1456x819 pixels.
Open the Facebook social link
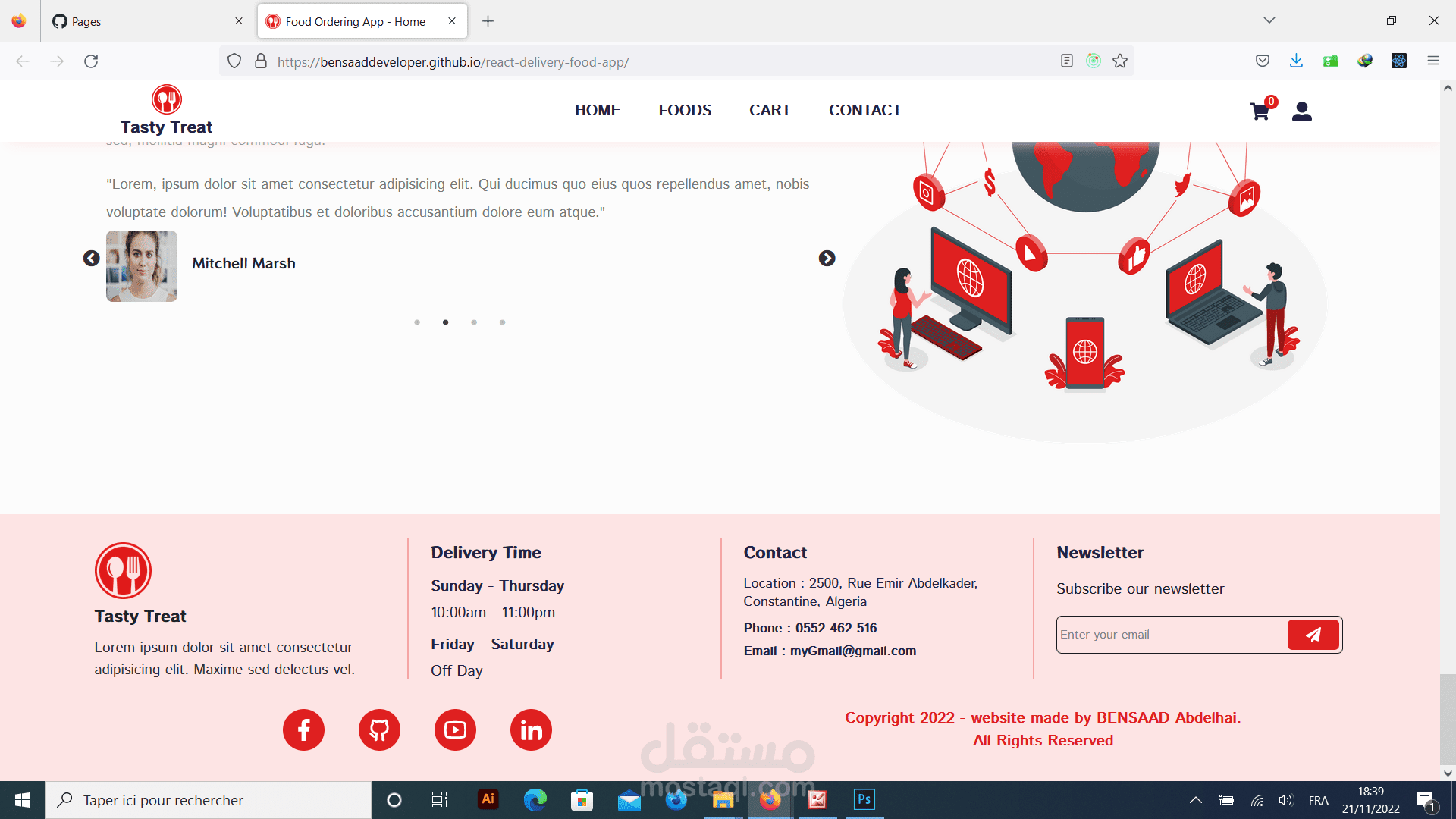click(x=303, y=730)
